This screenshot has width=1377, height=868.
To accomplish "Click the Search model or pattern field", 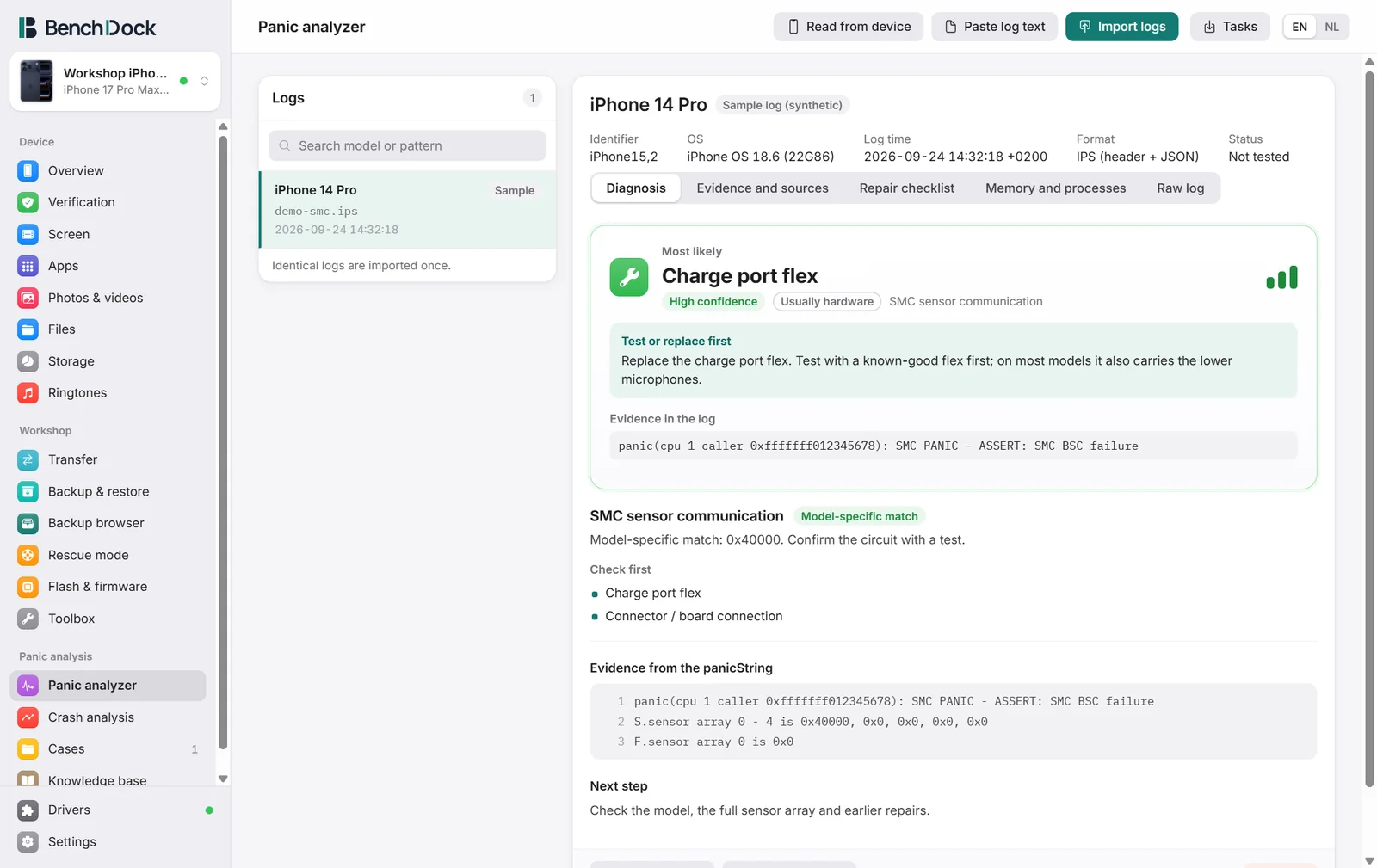I will tap(407, 146).
